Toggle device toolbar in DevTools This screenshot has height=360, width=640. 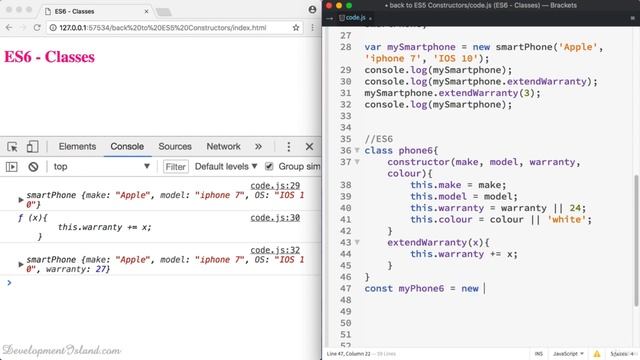pyautogui.click(x=32, y=147)
